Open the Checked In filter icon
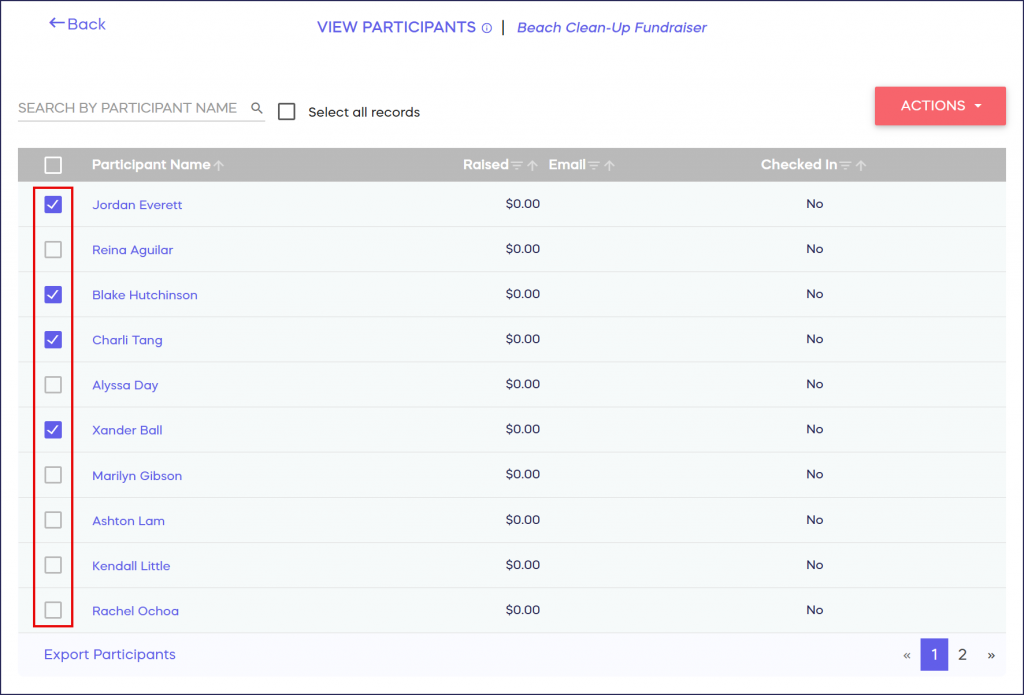Viewport: 1024px width, 695px height. (x=845, y=165)
